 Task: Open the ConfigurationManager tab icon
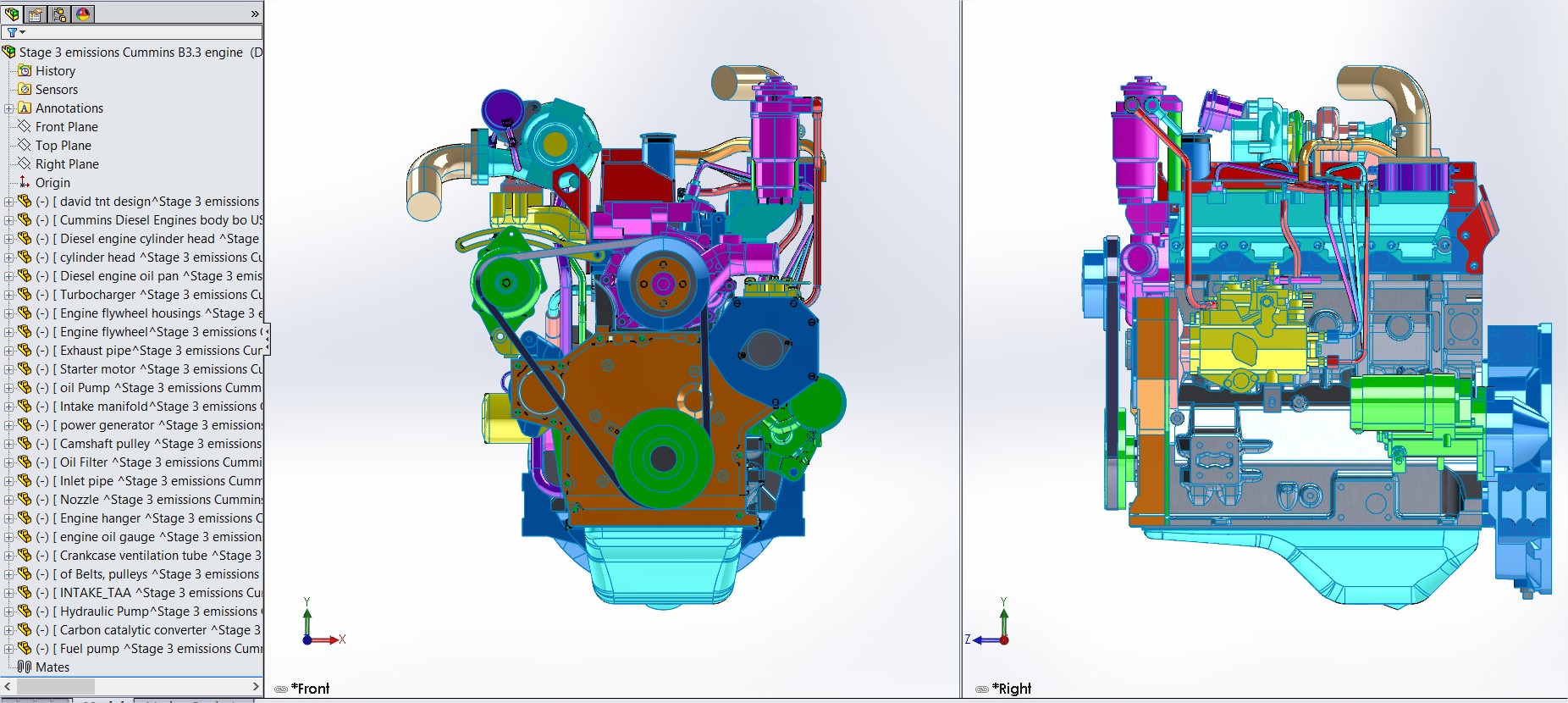[59, 14]
